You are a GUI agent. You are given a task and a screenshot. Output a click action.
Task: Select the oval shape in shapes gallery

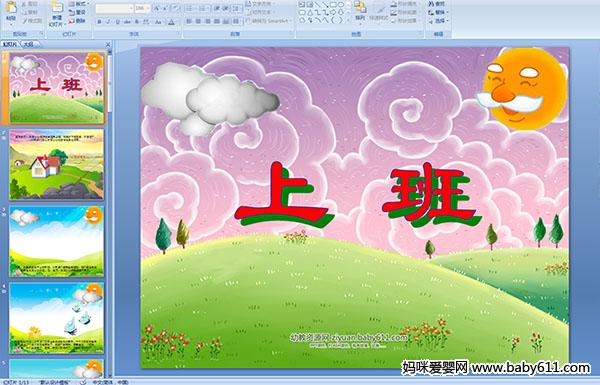[x=340, y=5]
